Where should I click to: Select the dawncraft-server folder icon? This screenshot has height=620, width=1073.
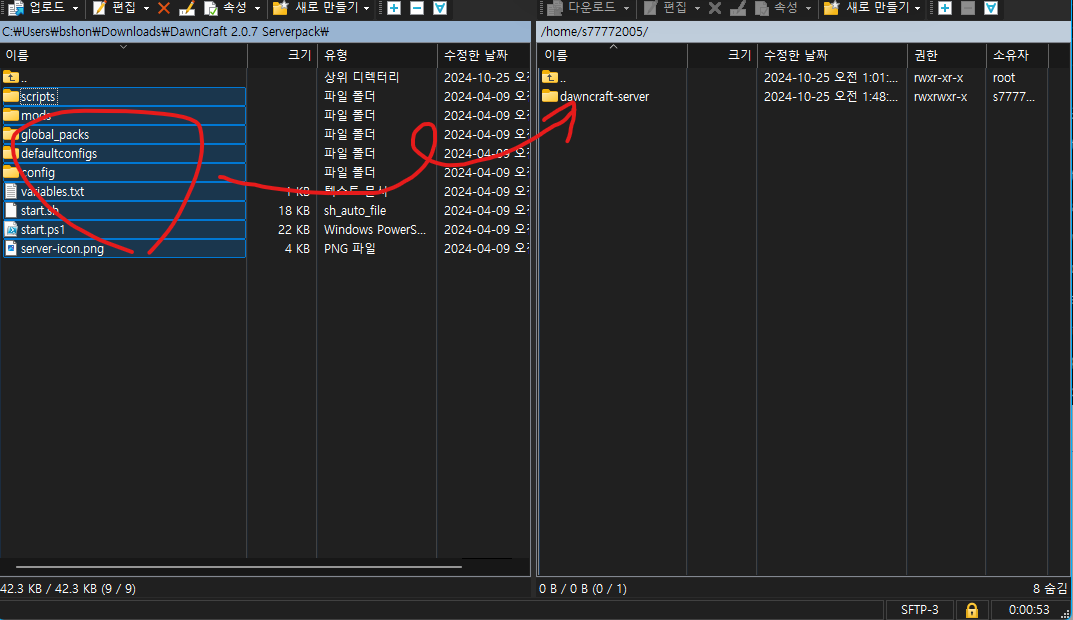550,96
